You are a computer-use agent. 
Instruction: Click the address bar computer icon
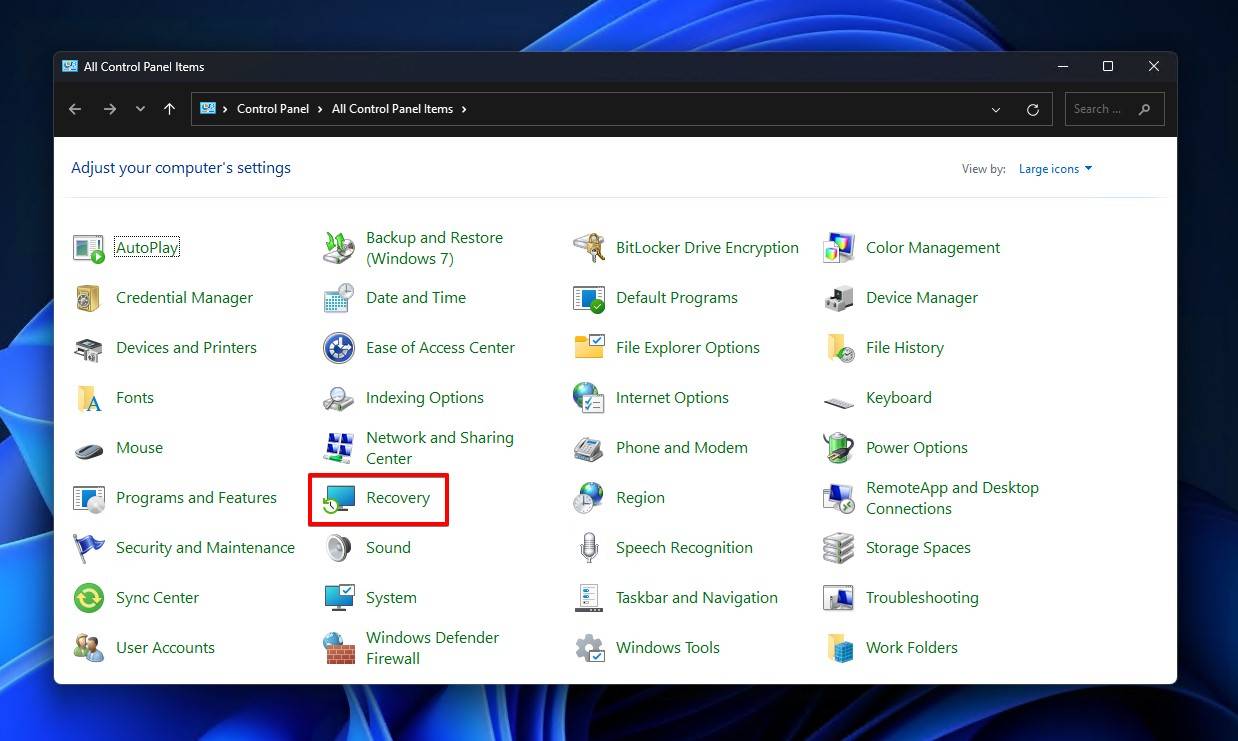click(208, 108)
